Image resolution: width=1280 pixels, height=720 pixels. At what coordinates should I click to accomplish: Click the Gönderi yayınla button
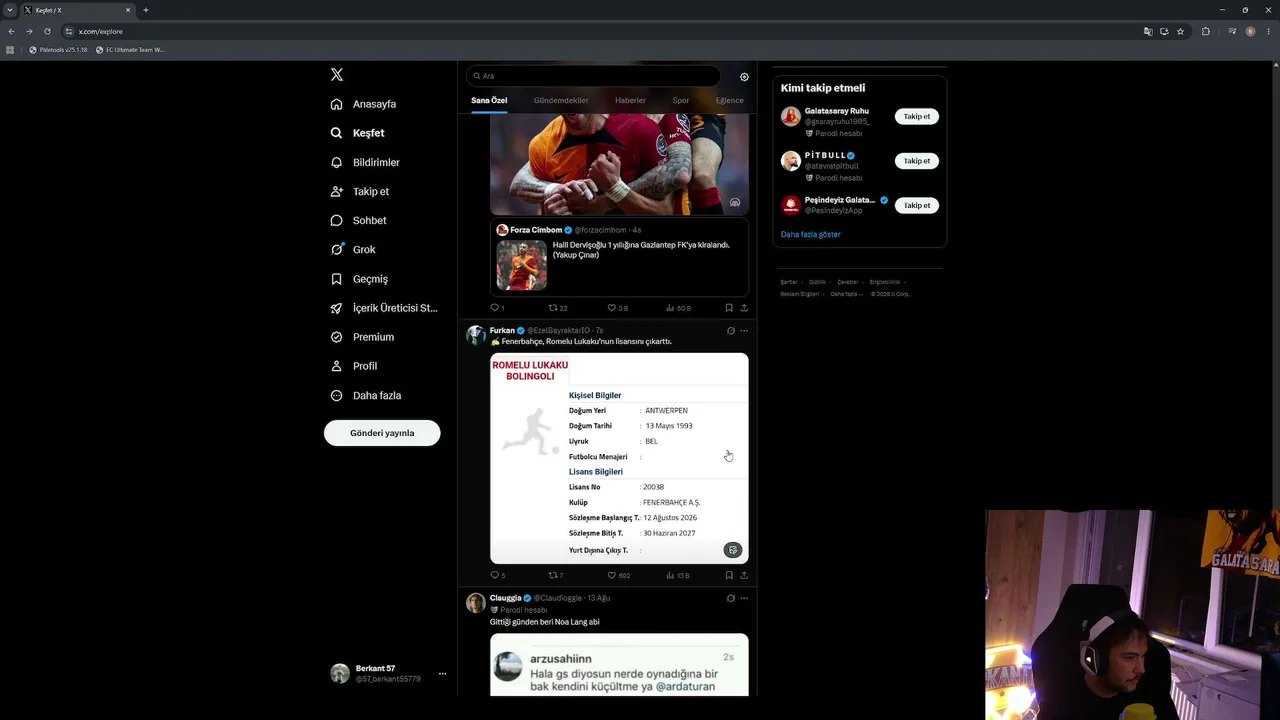pyautogui.click(x=382, y=433)
